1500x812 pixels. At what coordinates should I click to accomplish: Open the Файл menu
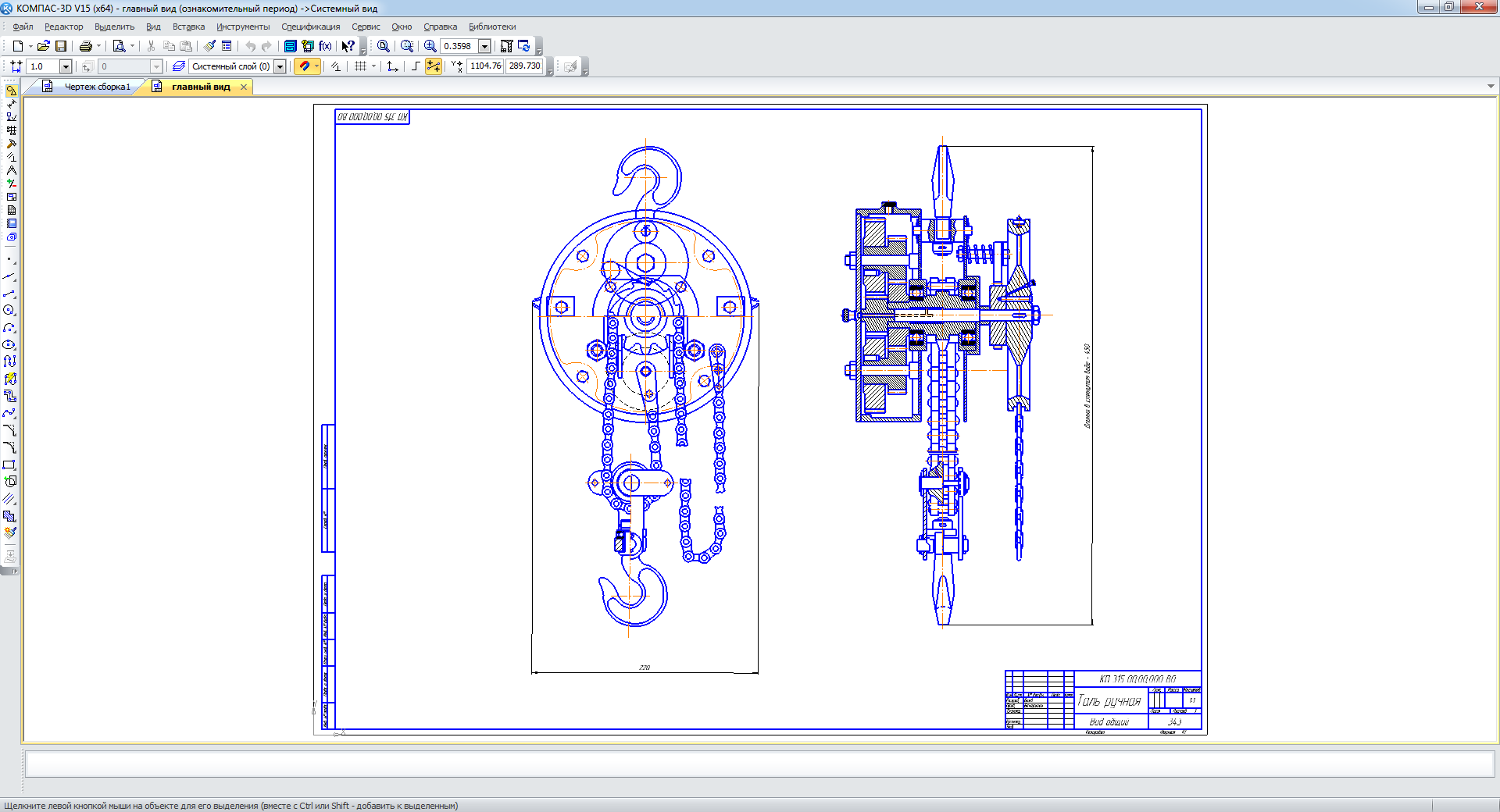23,27
